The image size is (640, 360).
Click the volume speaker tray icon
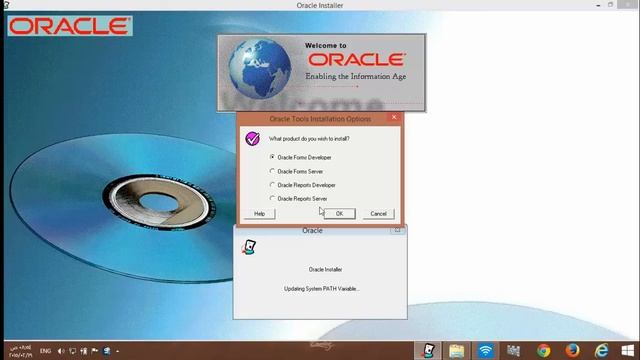point(61,351)
